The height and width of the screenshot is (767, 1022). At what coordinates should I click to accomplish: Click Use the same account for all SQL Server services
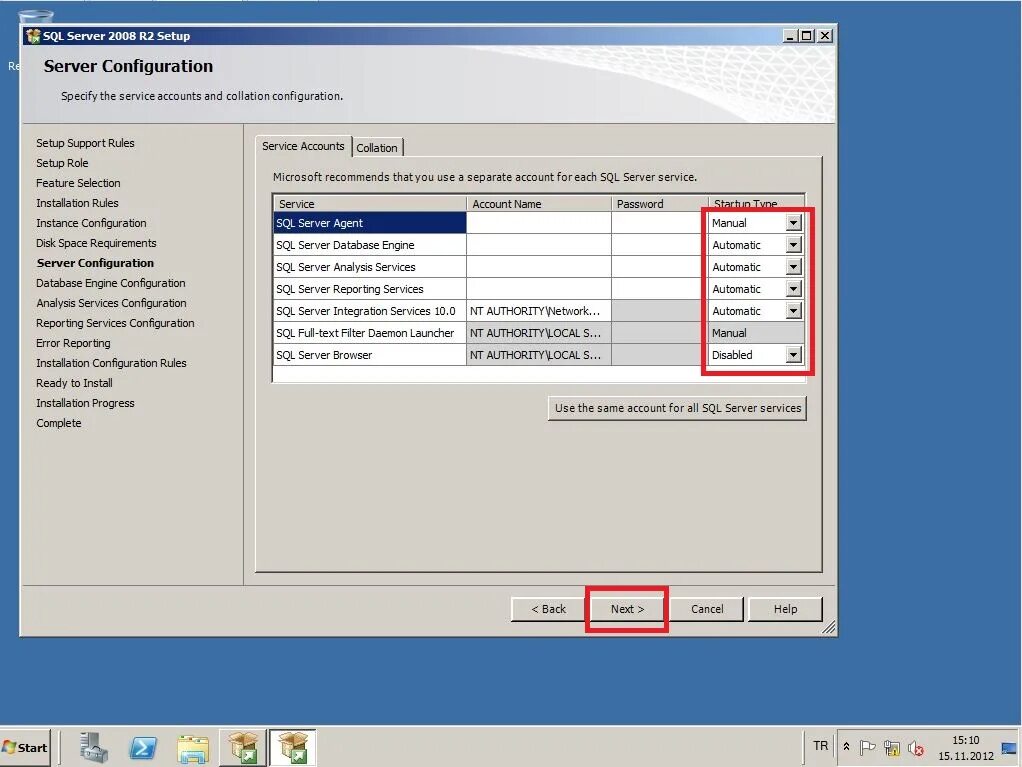[x=677, y=408]
